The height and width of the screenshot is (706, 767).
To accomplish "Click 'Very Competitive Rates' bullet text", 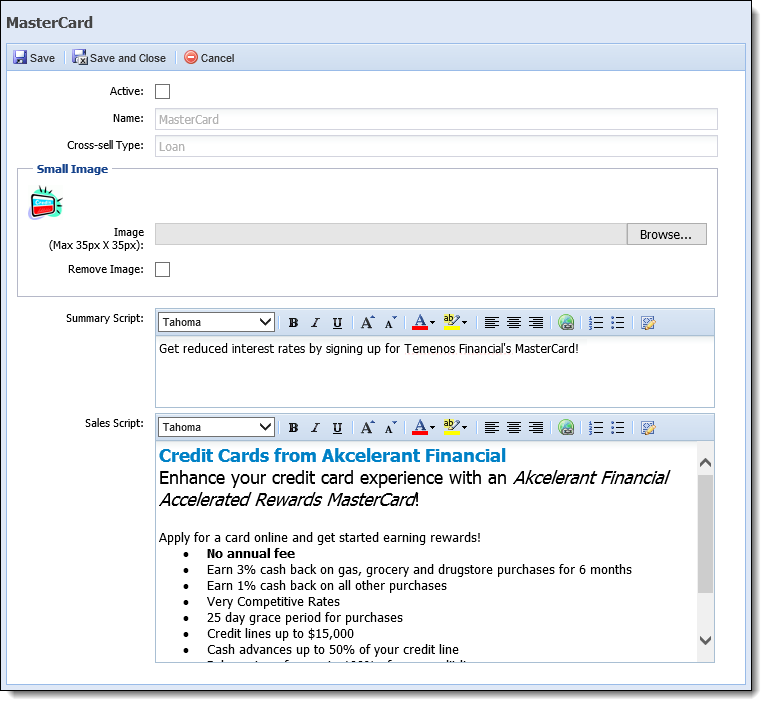I will [x=273, y=602].
